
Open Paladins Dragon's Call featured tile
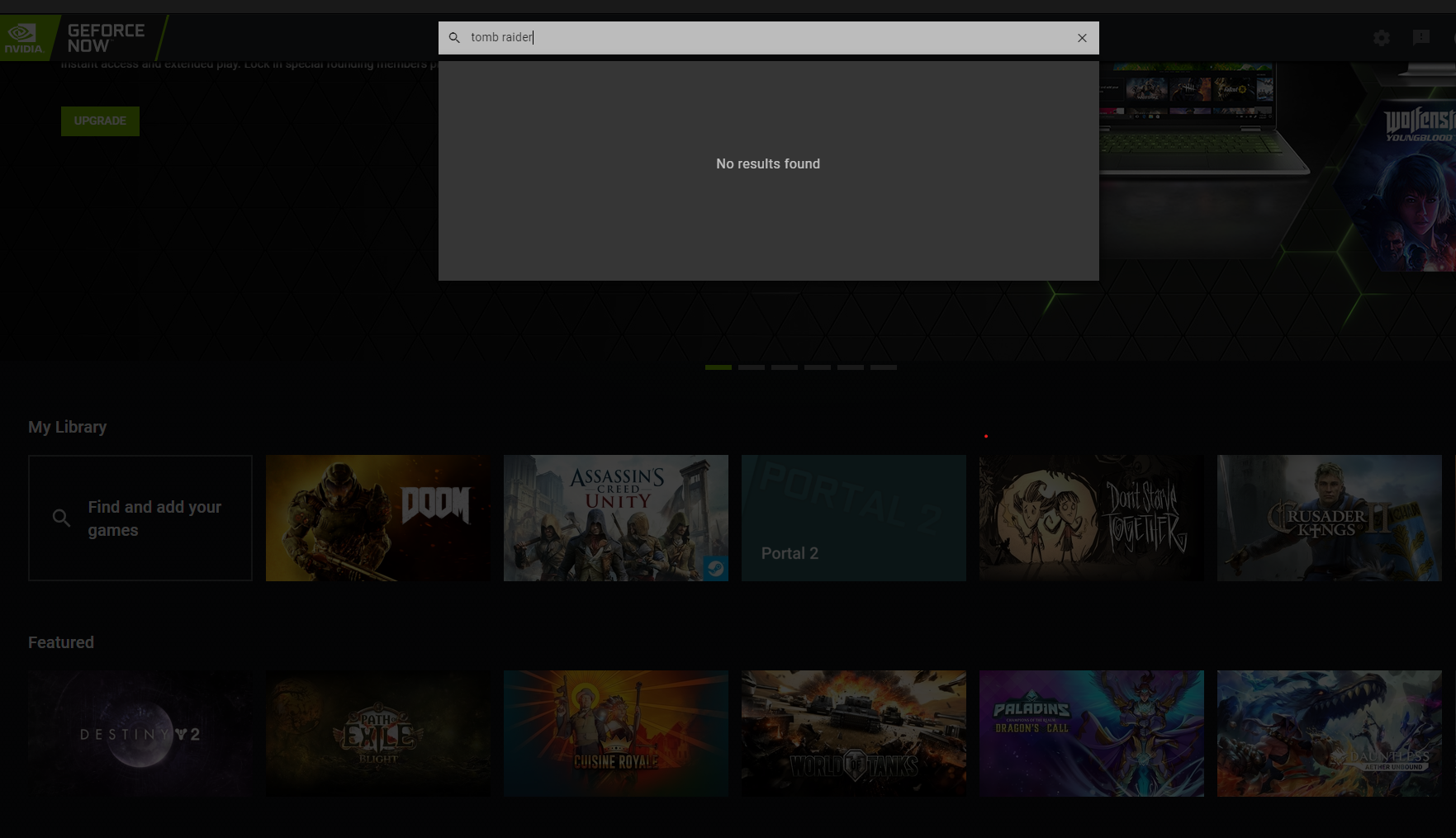(x=1092, y=733)
